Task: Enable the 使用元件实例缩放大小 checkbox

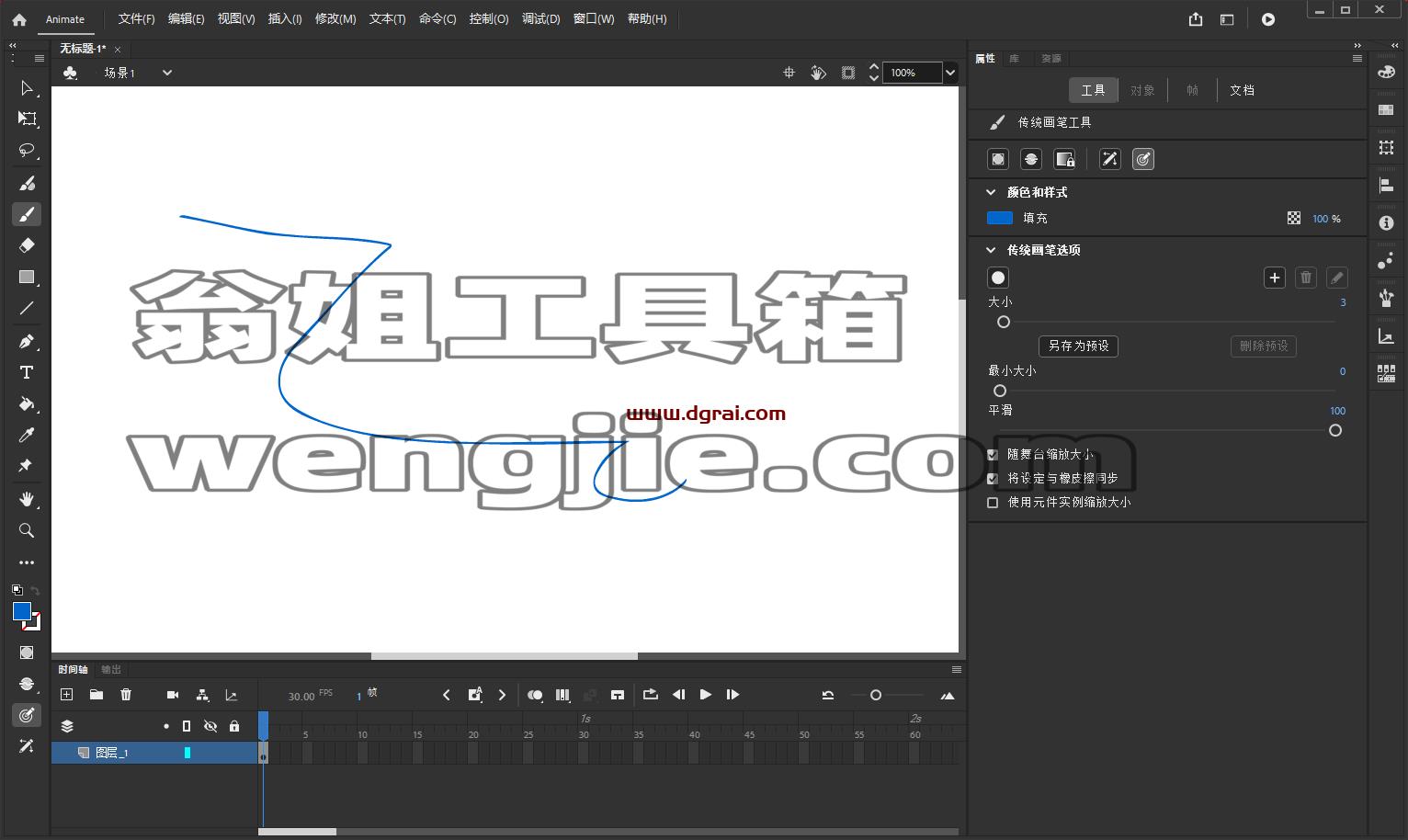Action: 993,503
